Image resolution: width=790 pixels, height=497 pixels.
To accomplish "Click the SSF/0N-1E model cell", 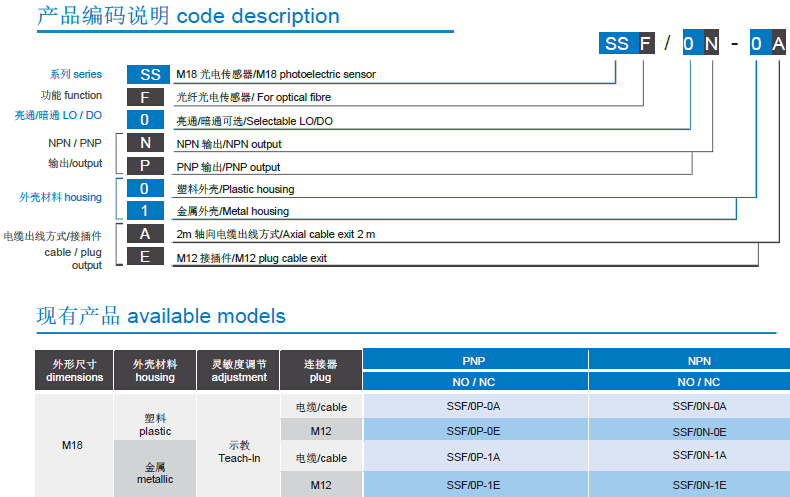I will pos(699,484).
